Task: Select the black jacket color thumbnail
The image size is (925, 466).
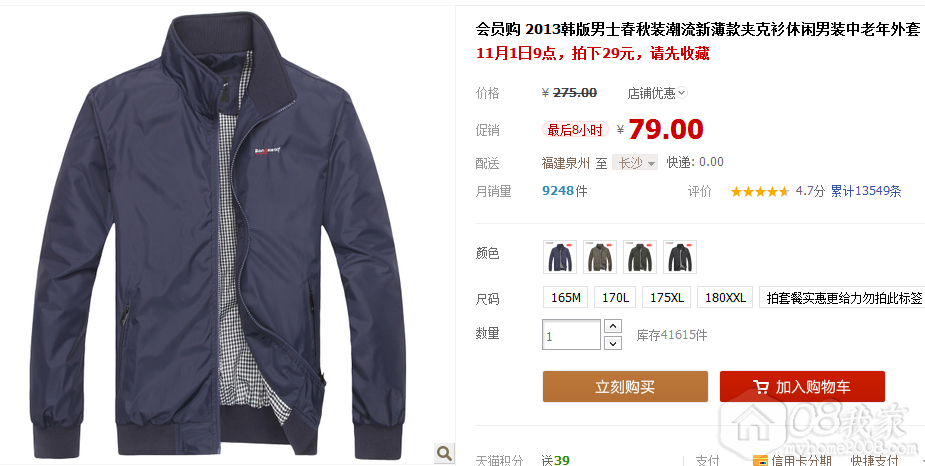Action: pos(680,257)
